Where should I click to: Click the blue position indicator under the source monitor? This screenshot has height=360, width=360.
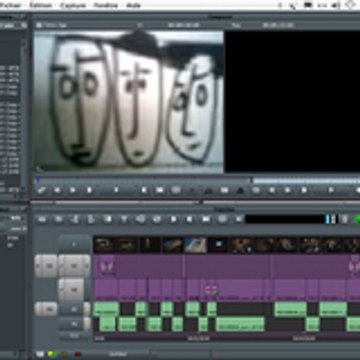click(x=38, y=181)
